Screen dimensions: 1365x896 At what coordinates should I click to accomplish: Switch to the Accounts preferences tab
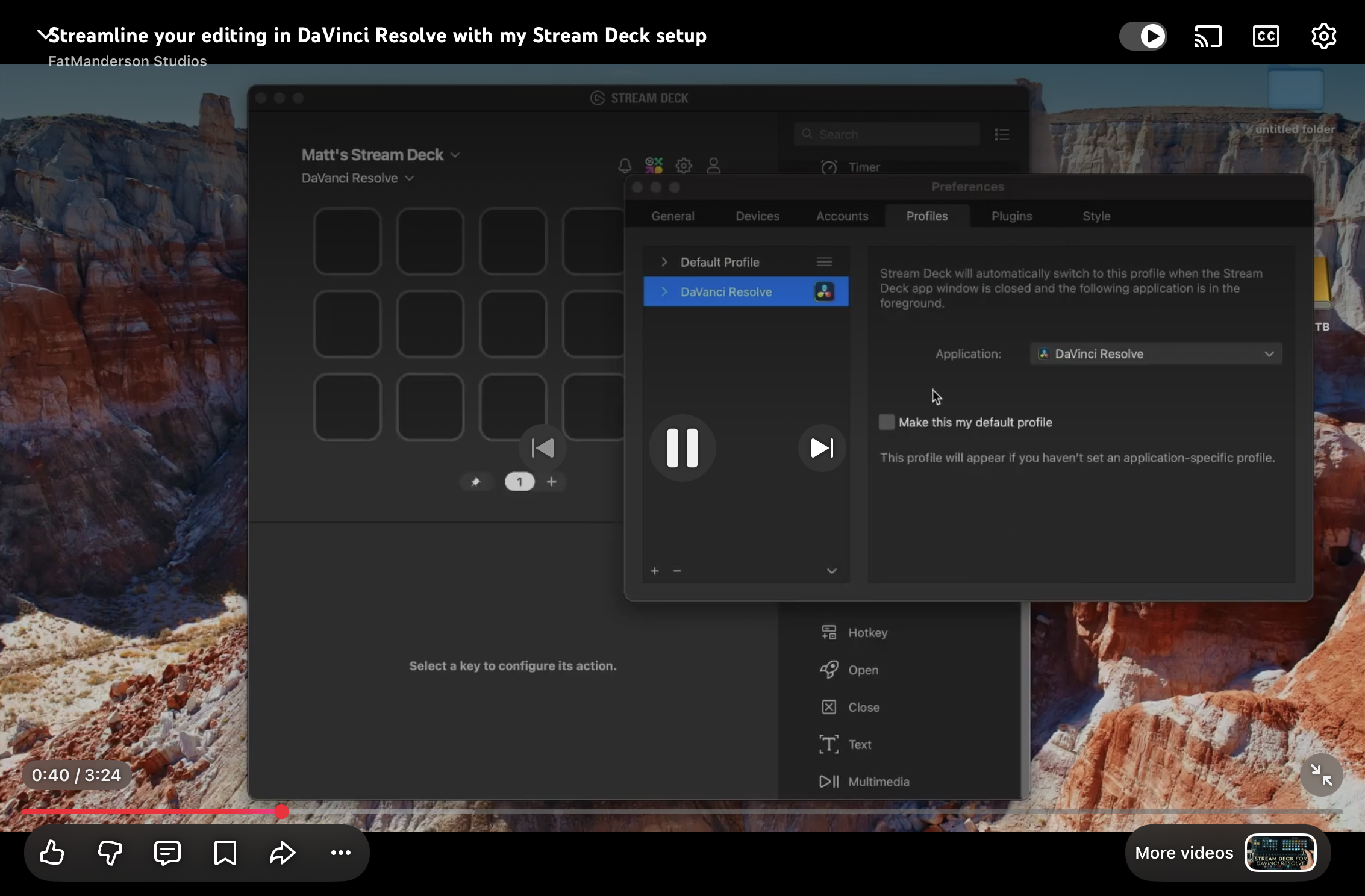pyautogui.click(x=842, y=216)
